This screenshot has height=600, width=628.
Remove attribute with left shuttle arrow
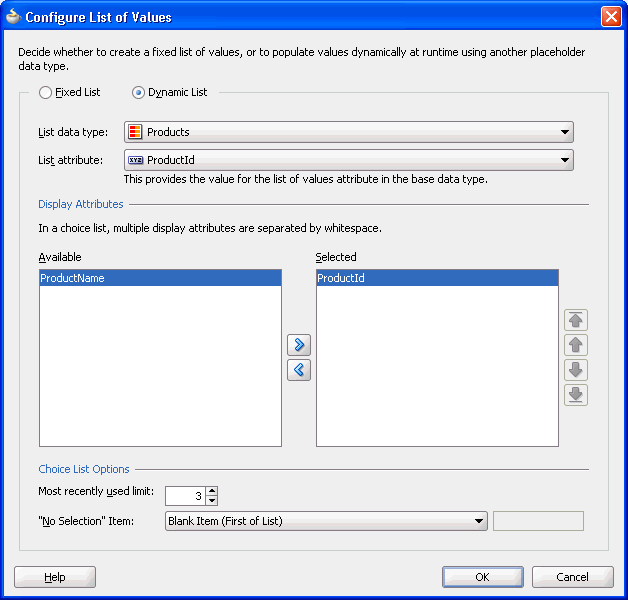299,370
